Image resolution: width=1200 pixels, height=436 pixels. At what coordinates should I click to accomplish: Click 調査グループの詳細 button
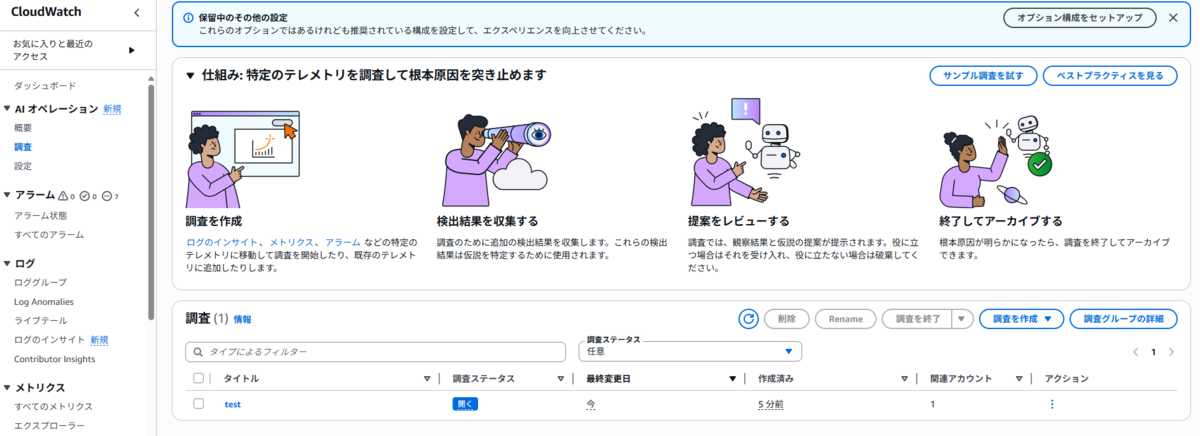(x=1124, y=319)
